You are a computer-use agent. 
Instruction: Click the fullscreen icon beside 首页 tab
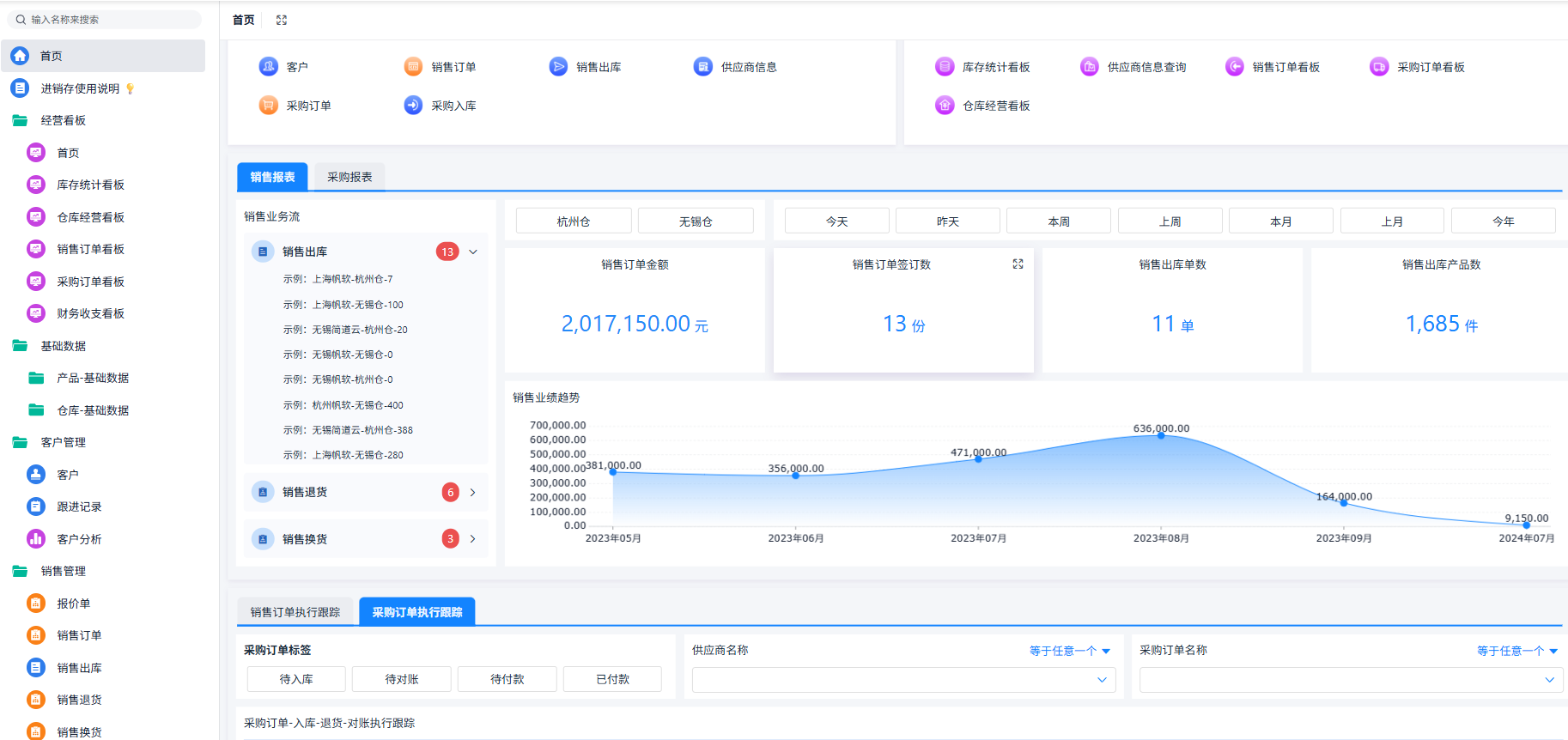pos(282,20)
